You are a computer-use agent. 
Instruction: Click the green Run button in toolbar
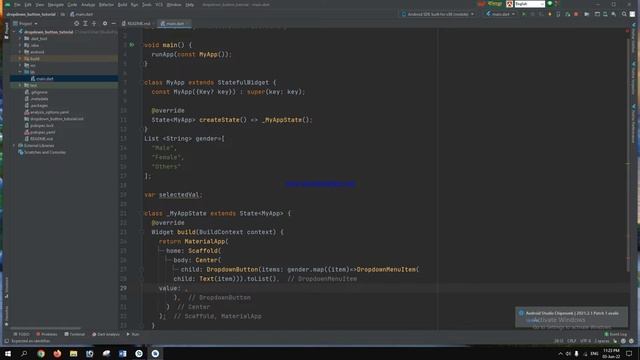(x=524, y=14)
